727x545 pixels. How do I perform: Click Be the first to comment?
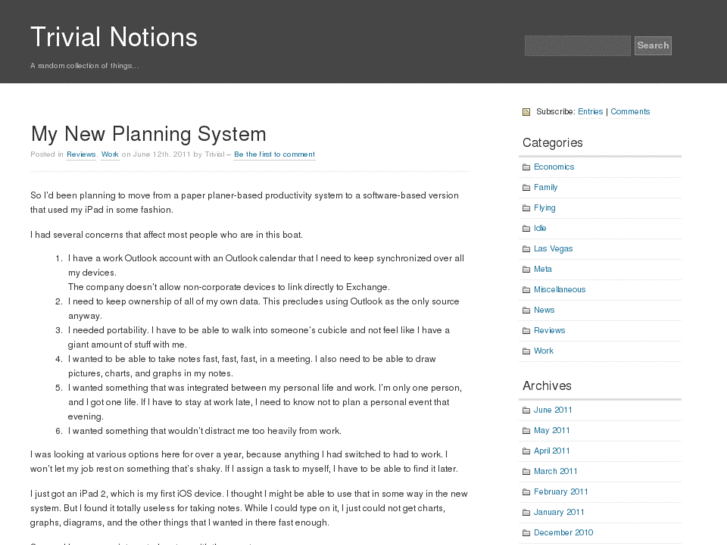(274, 155)
